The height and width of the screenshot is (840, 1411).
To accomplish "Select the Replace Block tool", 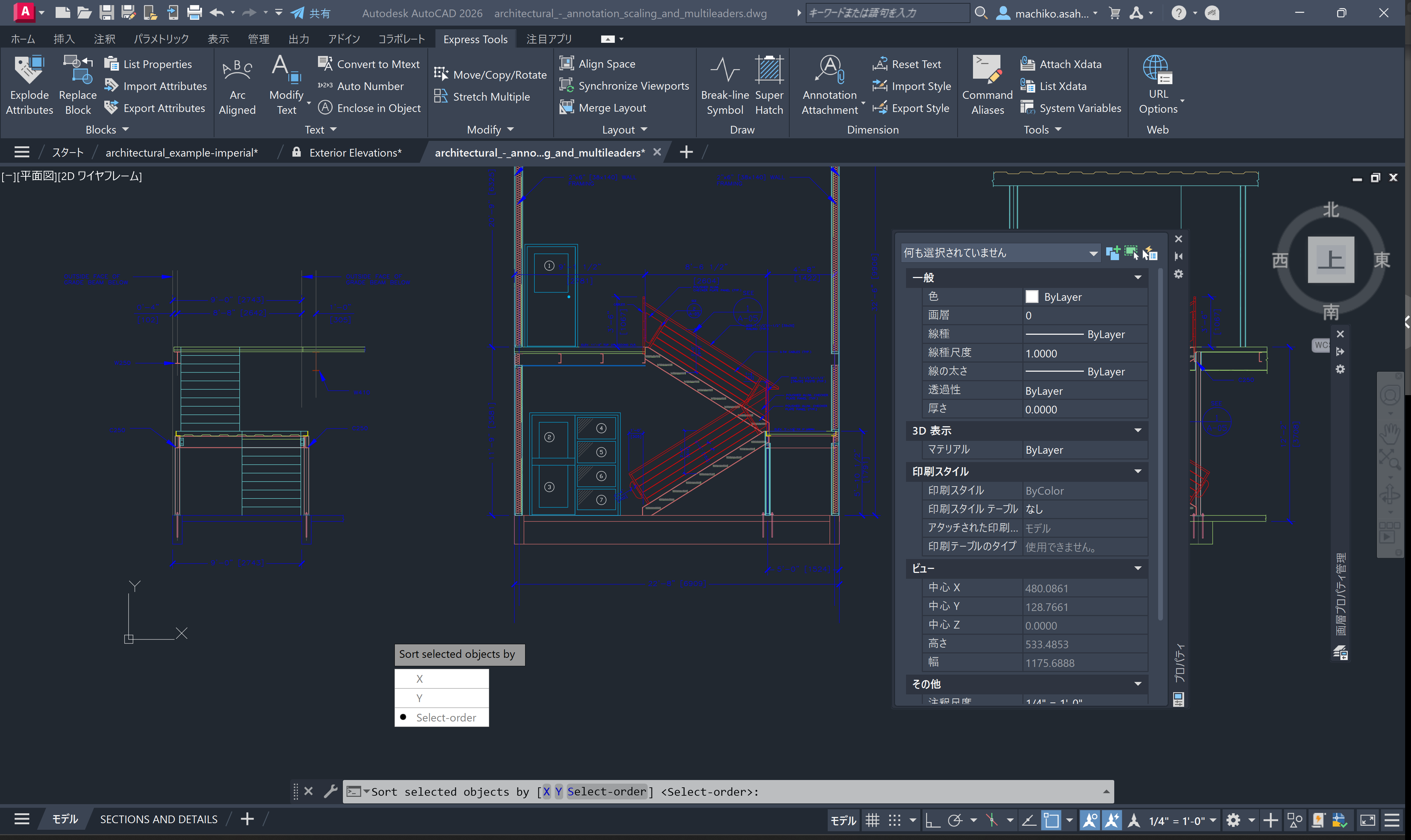I will pyautogui.click(x=78, y=85).
